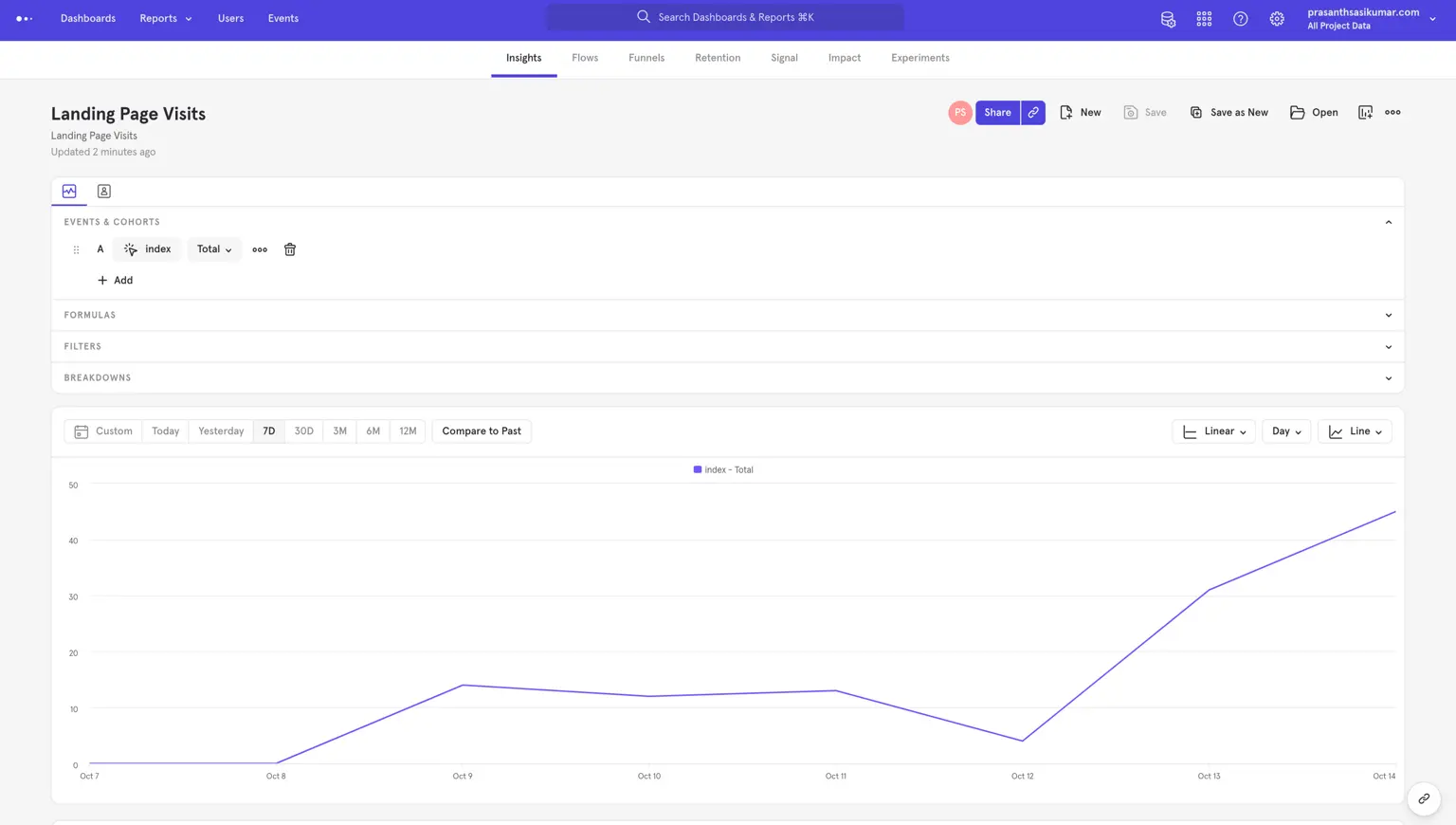Open three-dot menu for index event
Screen dimensions: 1456x825
[260, 249]
